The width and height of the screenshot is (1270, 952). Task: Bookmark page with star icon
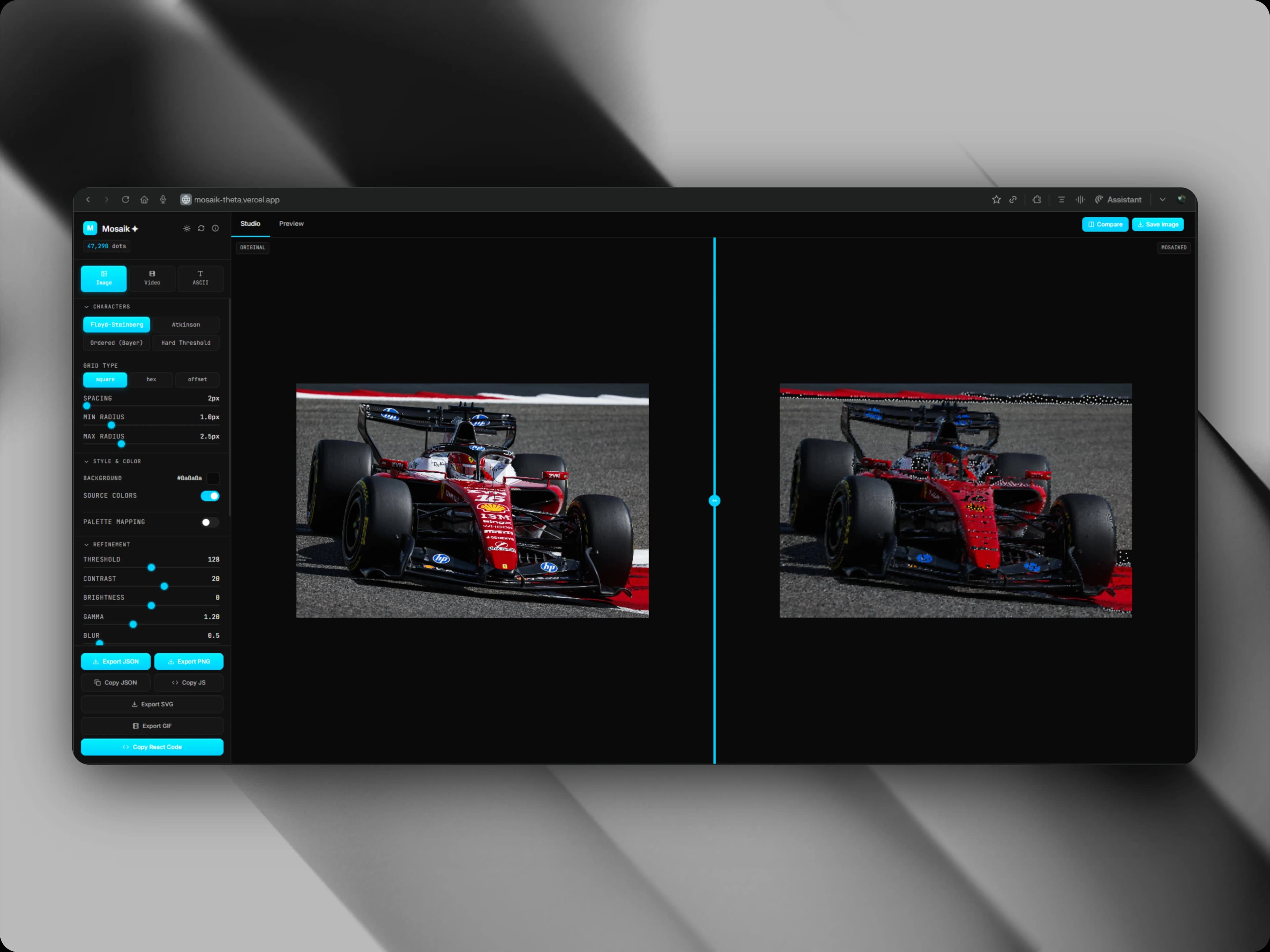(x=996, y=200)
